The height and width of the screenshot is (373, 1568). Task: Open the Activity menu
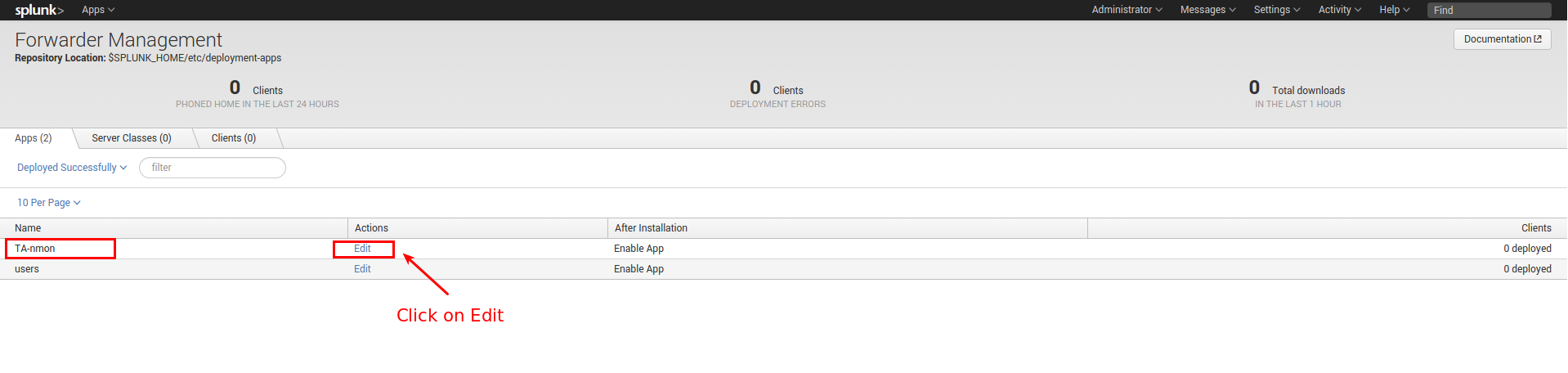[x=1339, y=10]
